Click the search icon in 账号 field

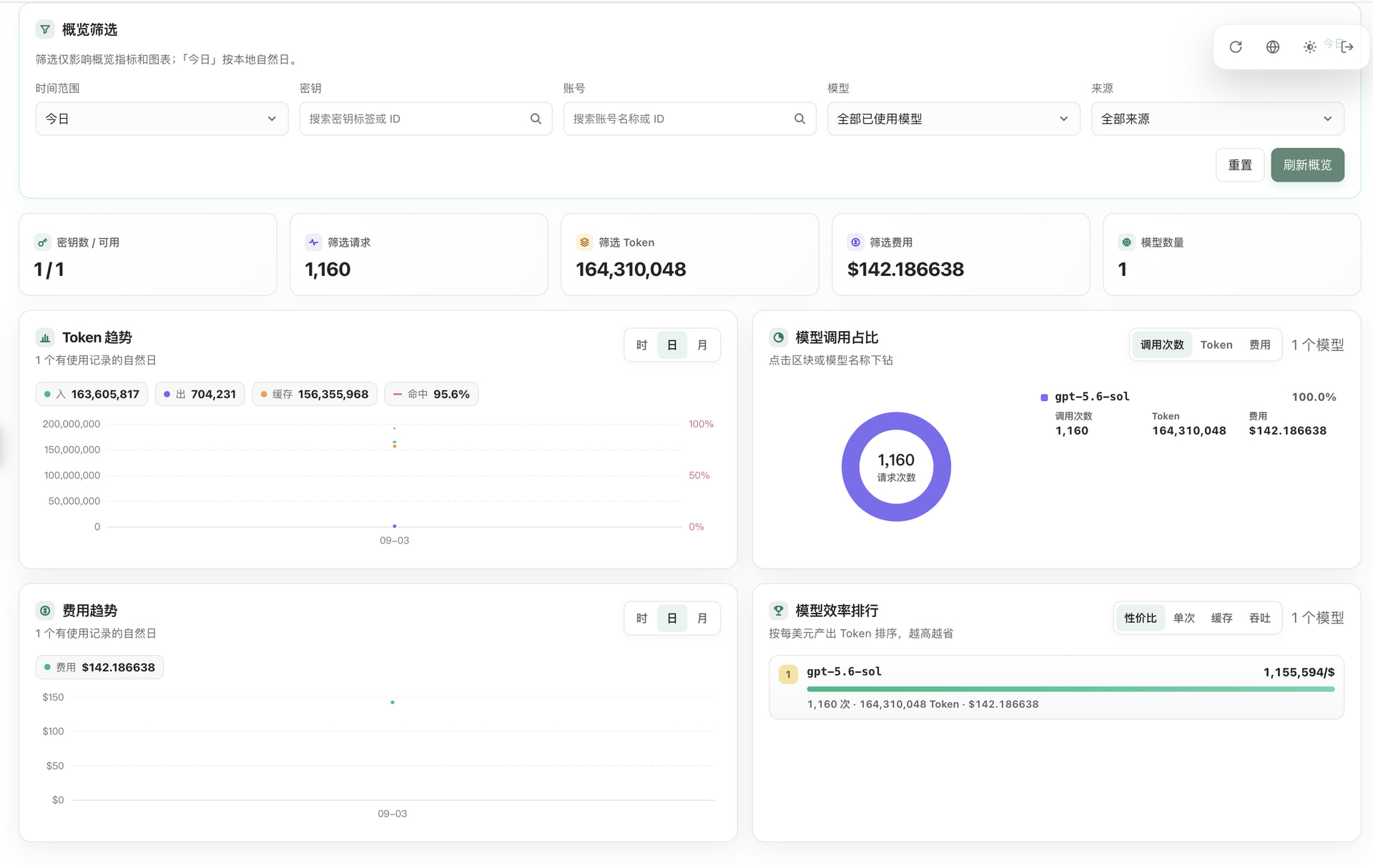coord(799,119)
